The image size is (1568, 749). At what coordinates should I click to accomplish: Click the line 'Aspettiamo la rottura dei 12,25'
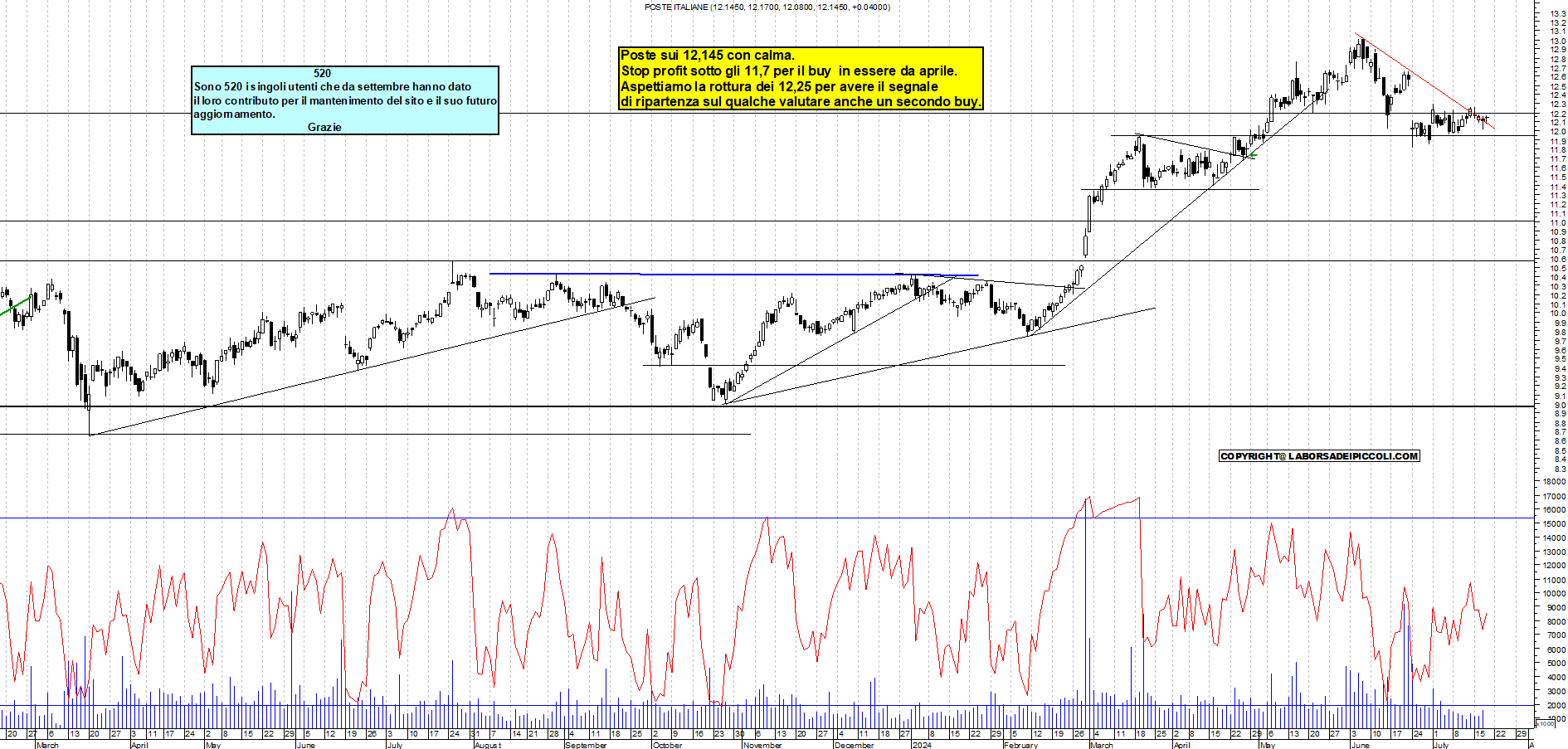tap(780, 87)
